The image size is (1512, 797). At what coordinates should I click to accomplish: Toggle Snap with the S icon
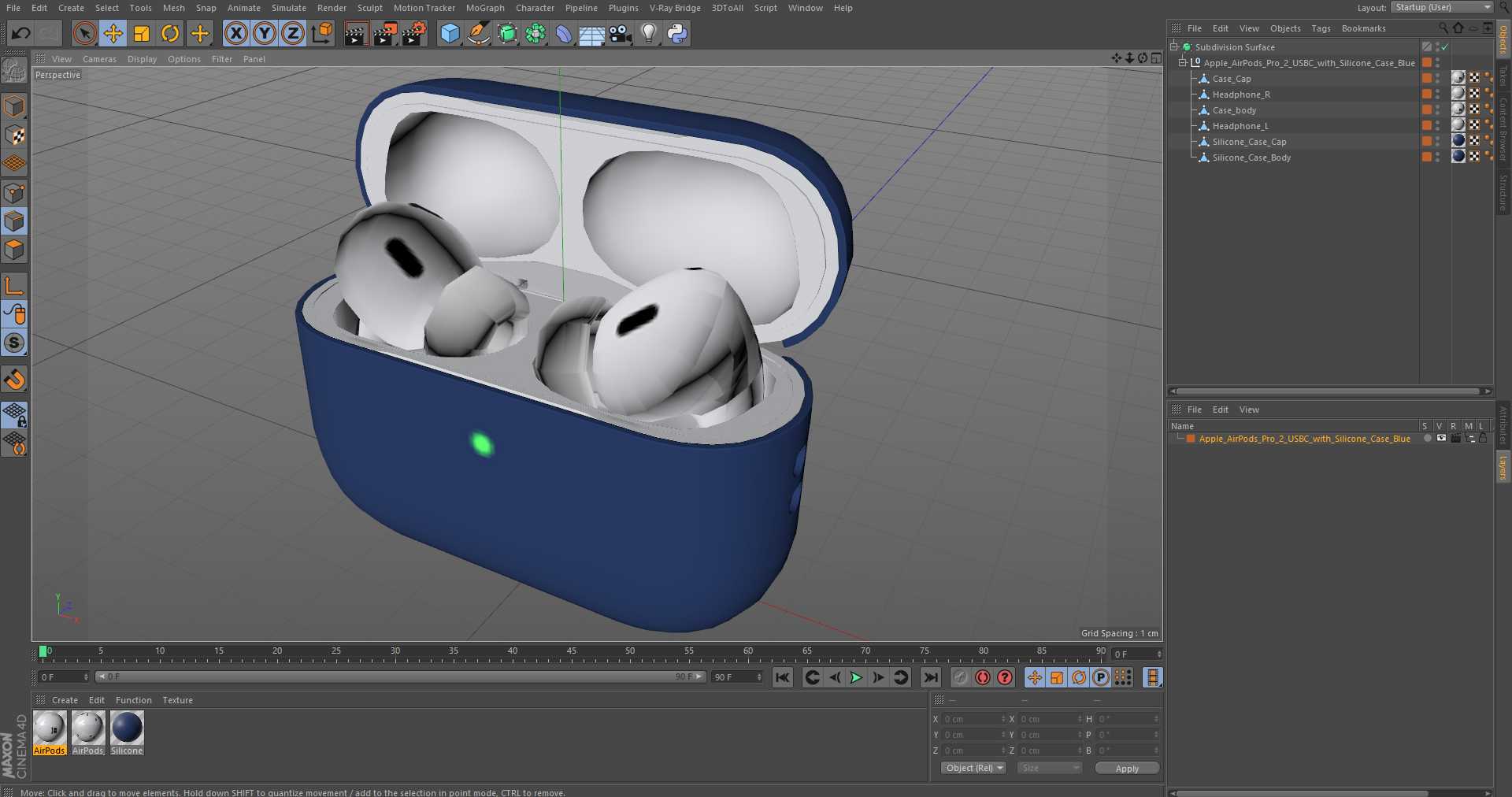coord(14,343)
